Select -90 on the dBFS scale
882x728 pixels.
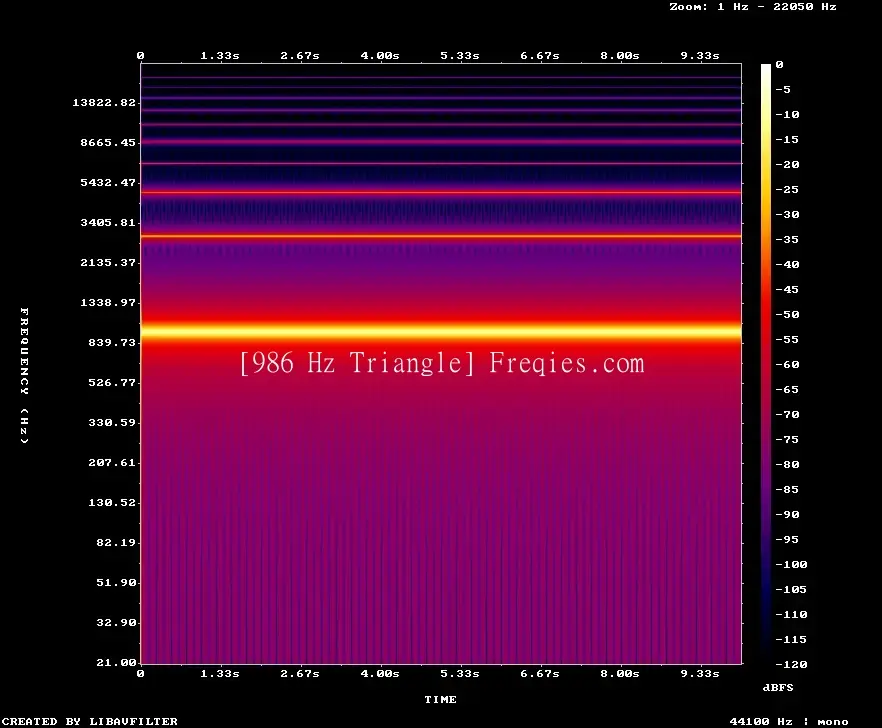787,514
